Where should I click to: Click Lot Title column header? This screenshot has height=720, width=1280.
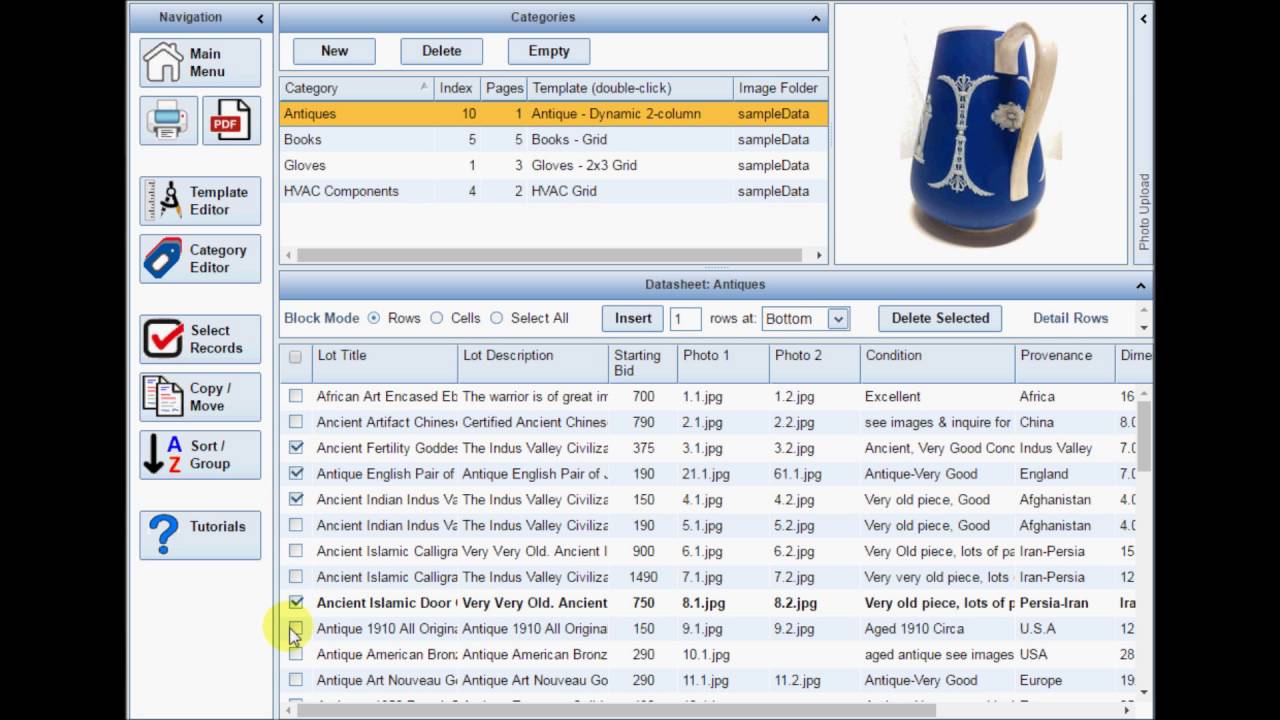[x=385, y=364]
